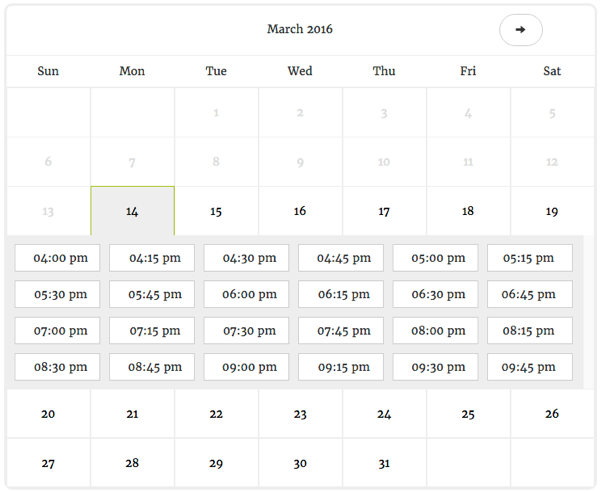Select the 09:00 pm time slot

246,367
